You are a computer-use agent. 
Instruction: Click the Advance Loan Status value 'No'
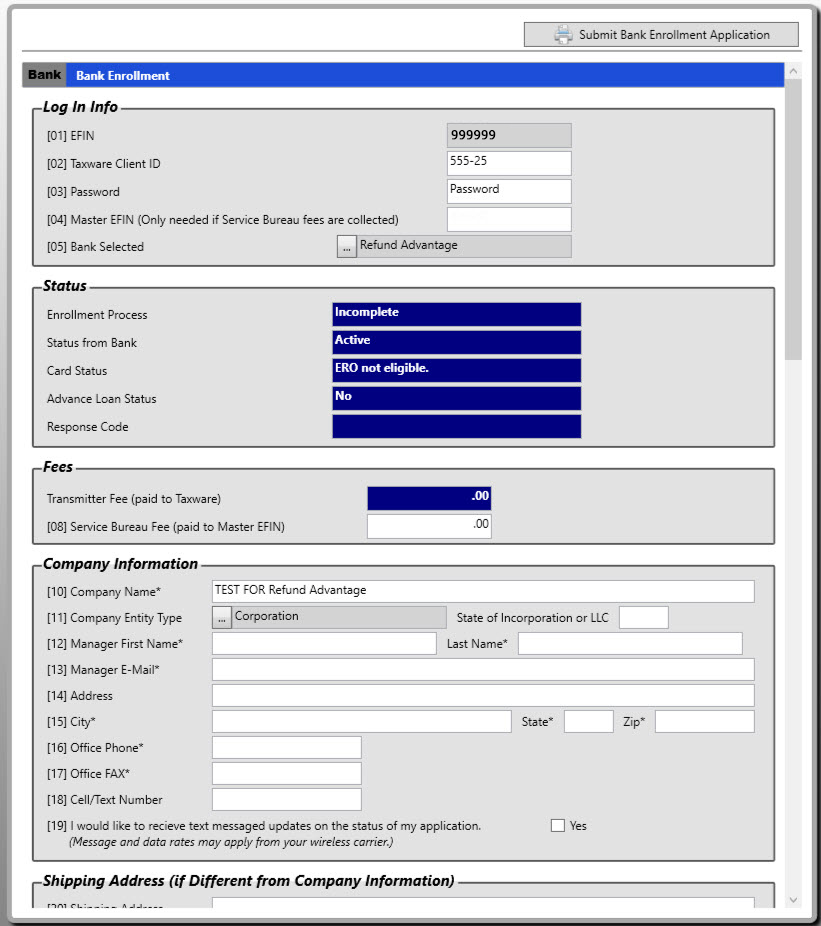click(x=457, y=399)
